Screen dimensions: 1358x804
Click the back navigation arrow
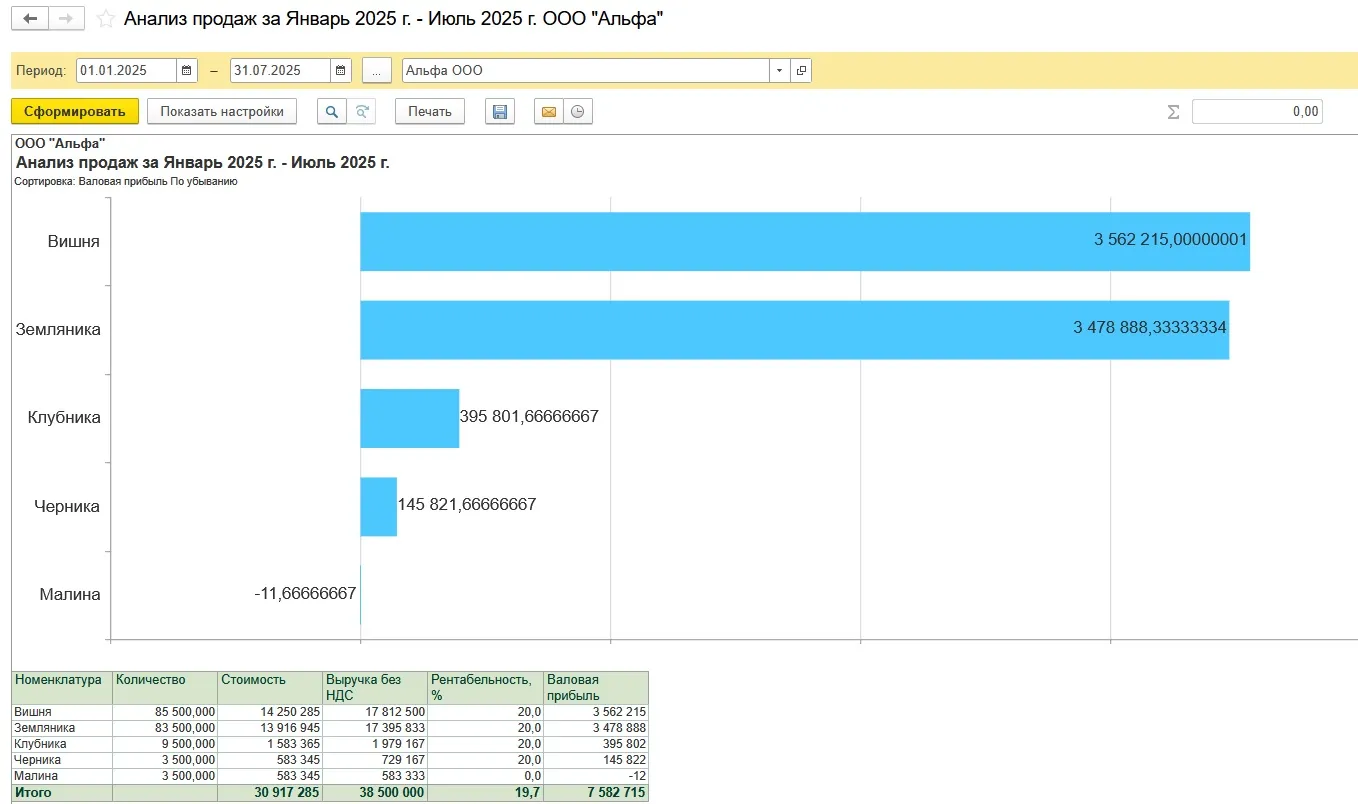pyautogui.click(x=31, y=19)
